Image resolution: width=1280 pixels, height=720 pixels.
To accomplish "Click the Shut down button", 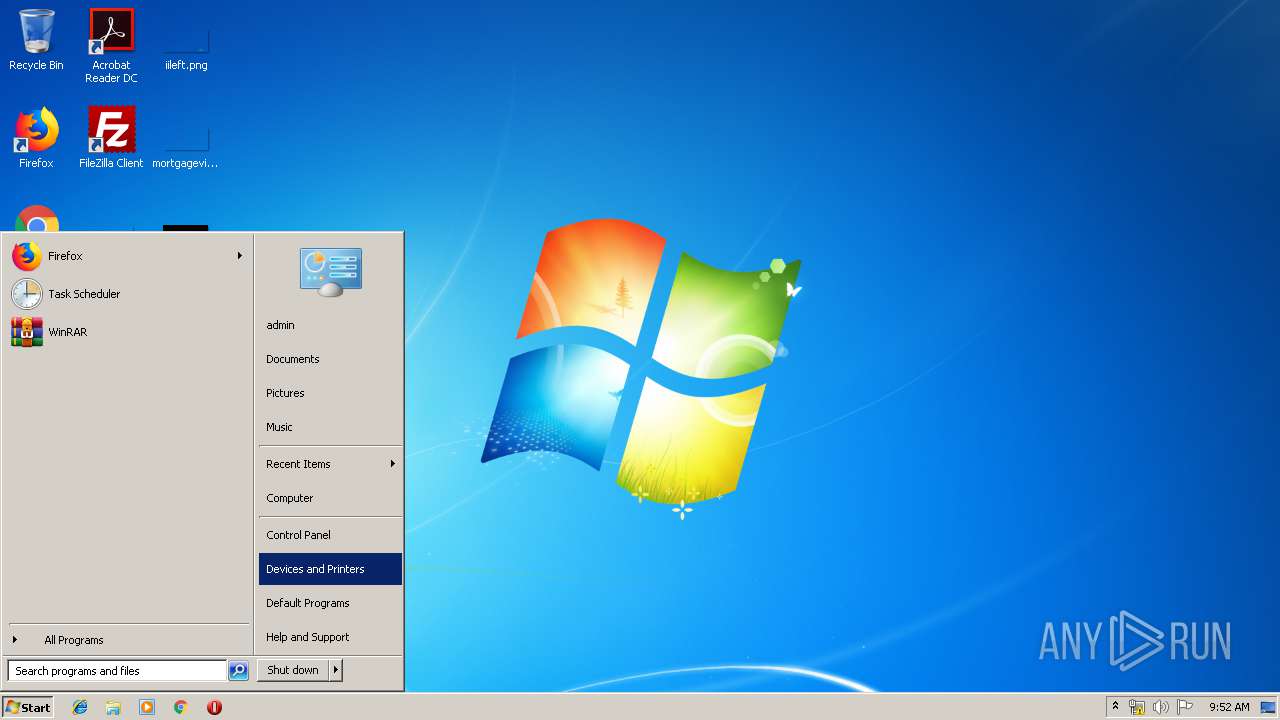I will point(293,671).
